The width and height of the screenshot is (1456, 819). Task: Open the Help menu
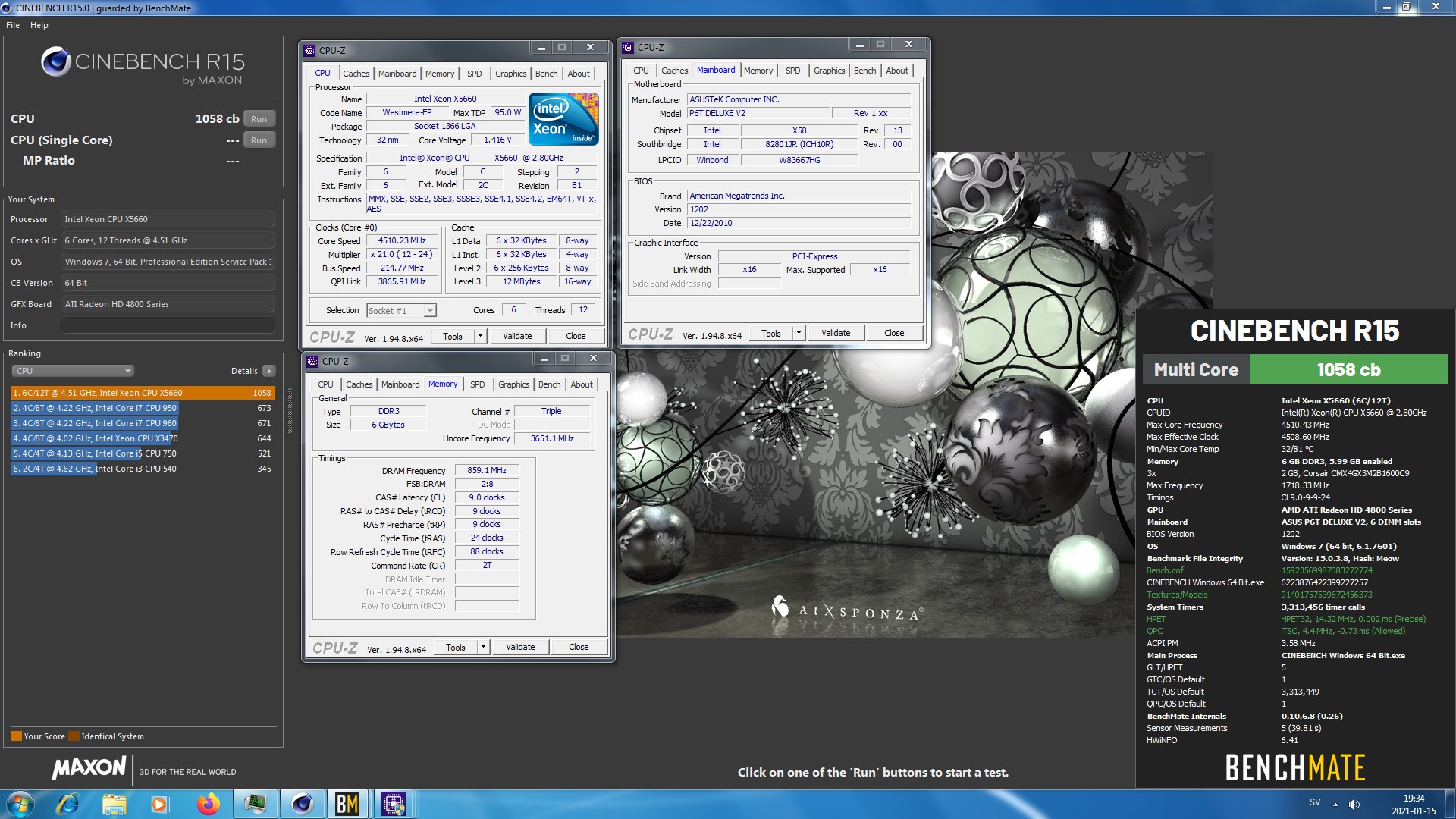click(39, 25)
